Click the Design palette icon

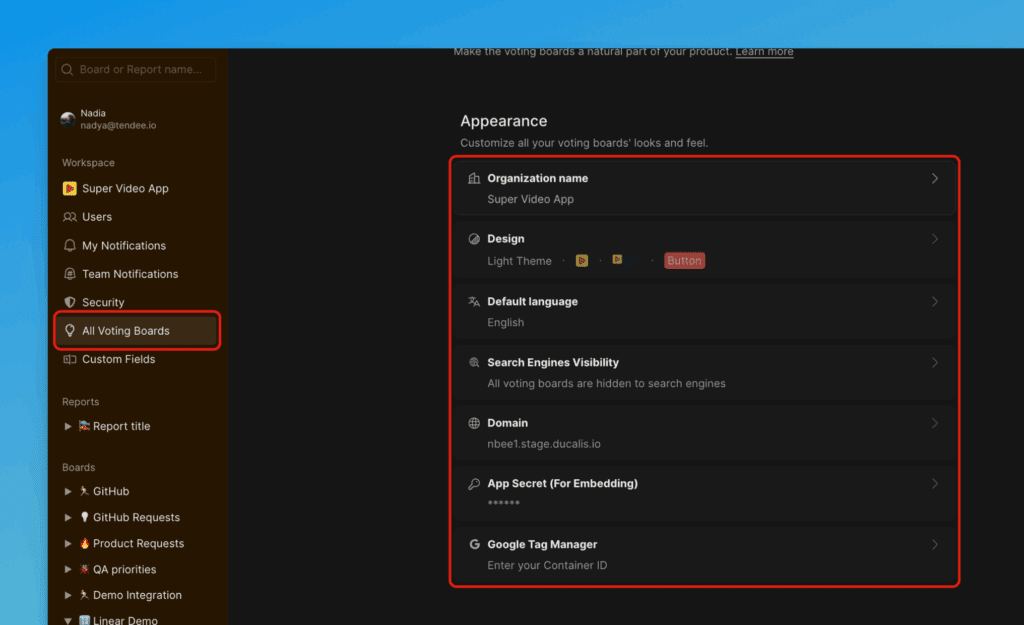click(474, 239)
